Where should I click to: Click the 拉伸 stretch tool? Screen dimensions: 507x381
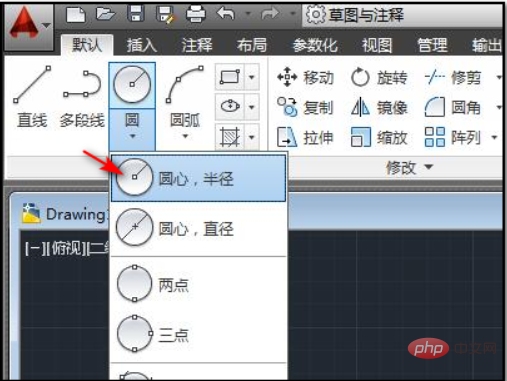[x=305, y=137]
